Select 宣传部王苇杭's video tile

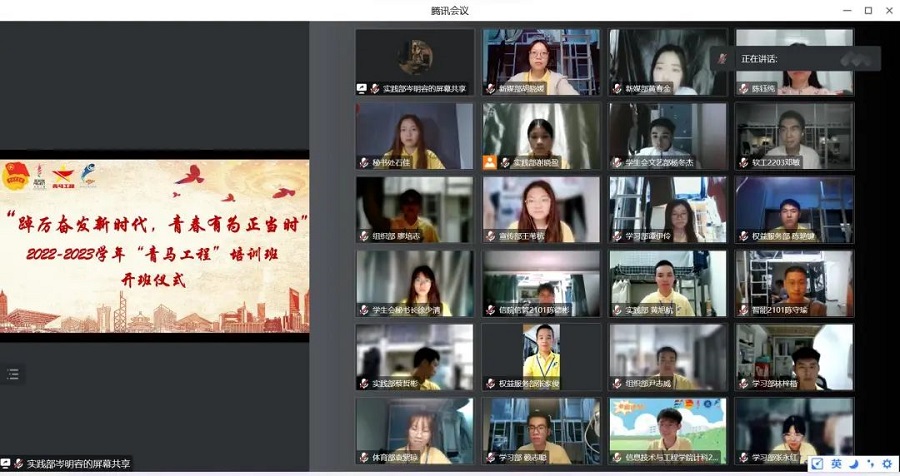tap(541, 209)
